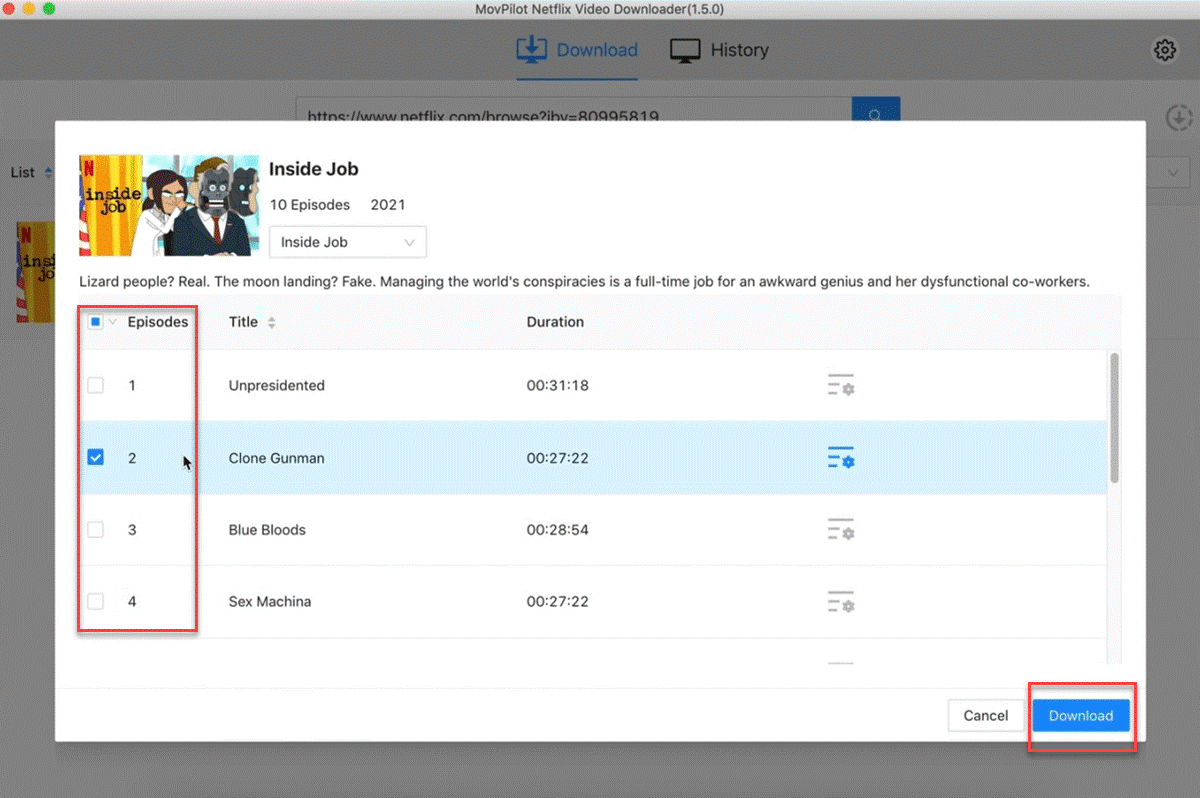
Task: Check the episode 3 checkbox
Action: click(96, 530)
